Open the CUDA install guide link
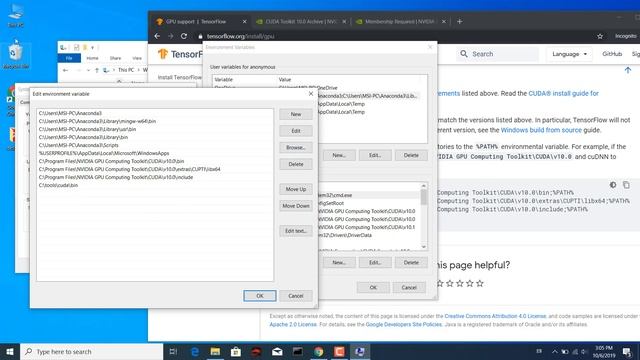 (x=563, y=93)
